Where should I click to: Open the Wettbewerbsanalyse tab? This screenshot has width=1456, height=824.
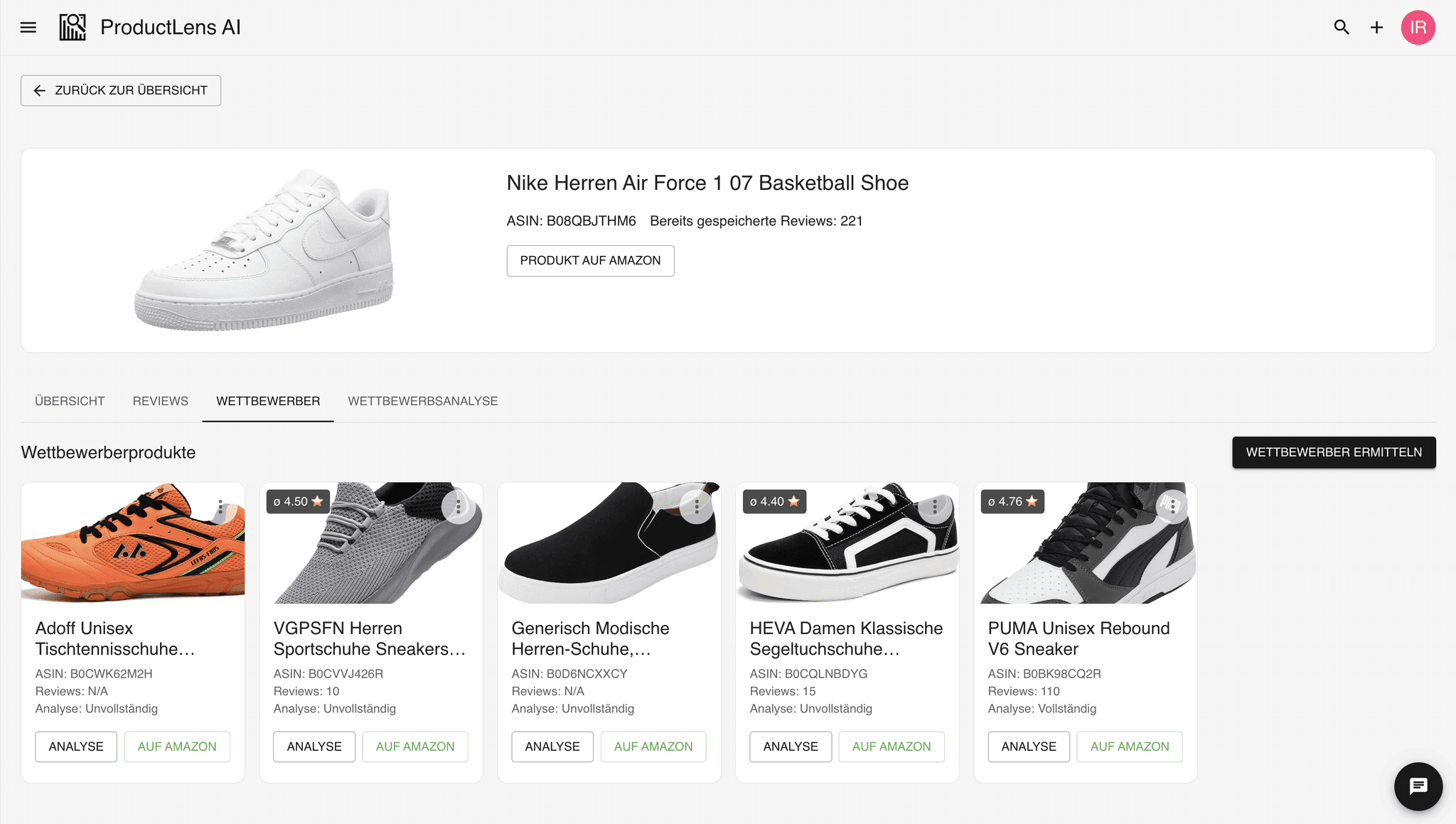tap(423, 401)
